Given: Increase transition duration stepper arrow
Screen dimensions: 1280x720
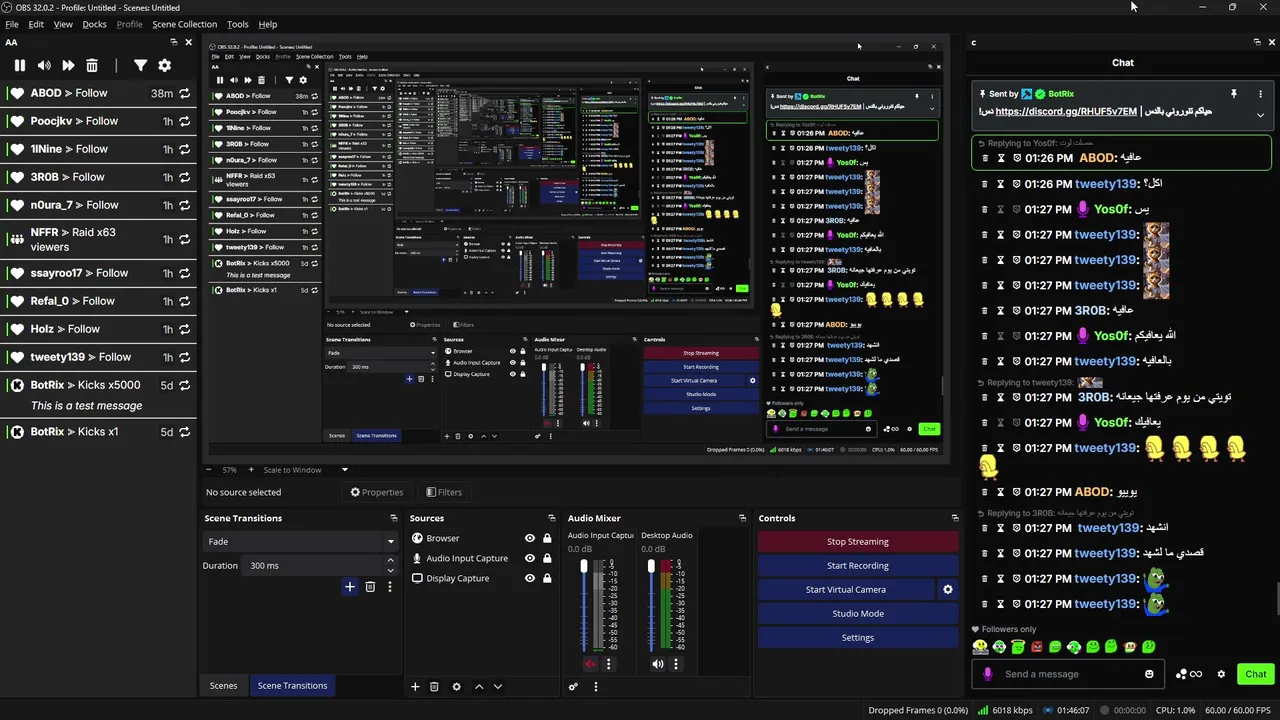Looking at the screenshot, I should point(391,562).
